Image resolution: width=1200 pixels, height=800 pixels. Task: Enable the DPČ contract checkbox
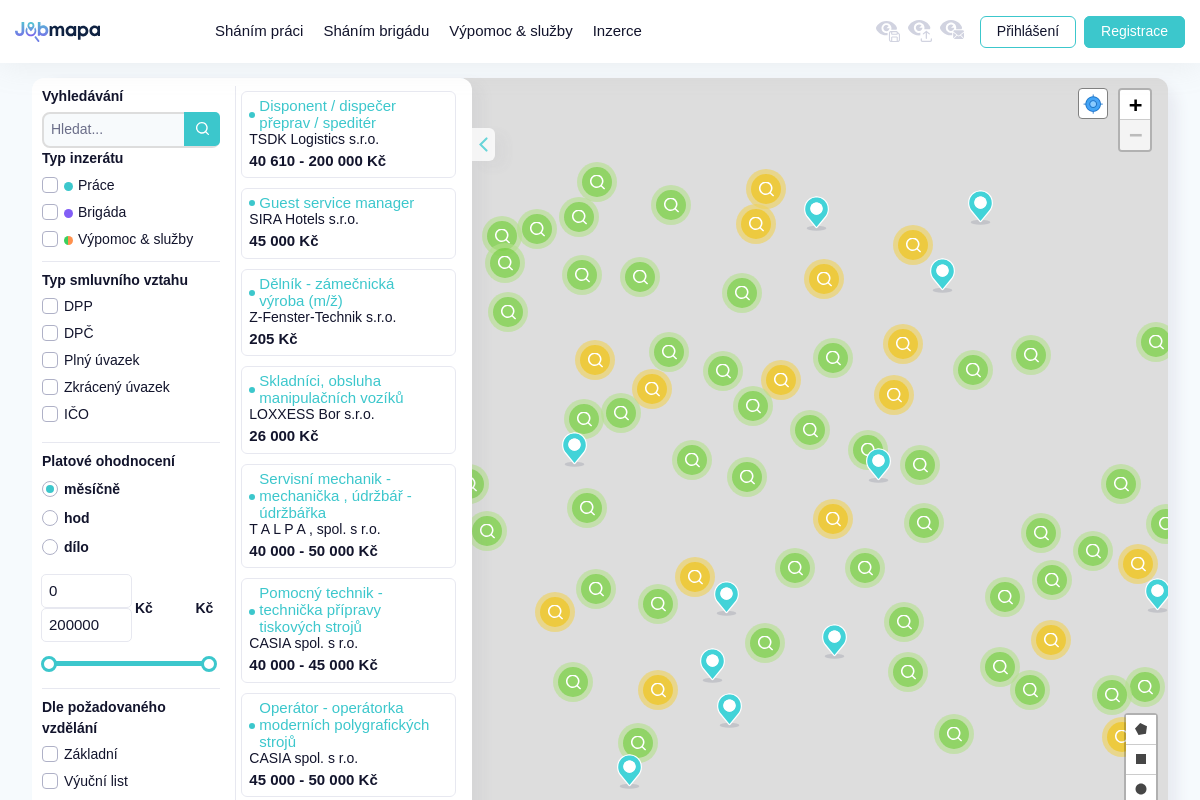coord(50,333)
